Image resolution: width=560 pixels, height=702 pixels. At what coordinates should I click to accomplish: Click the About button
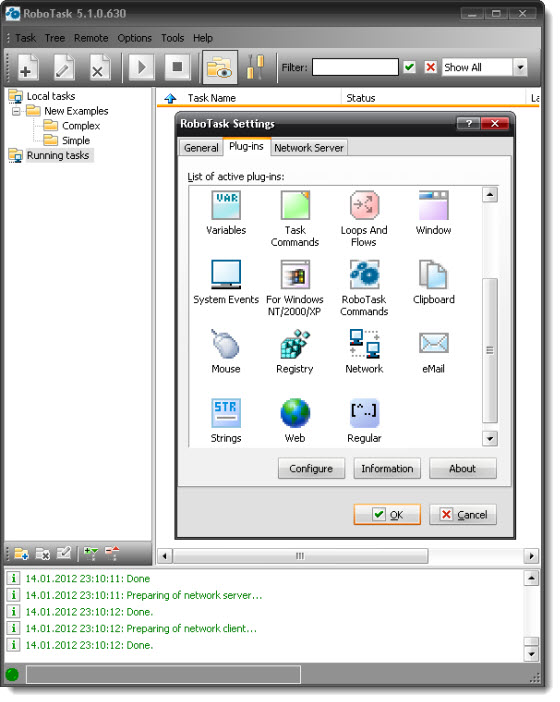[462, 469]
